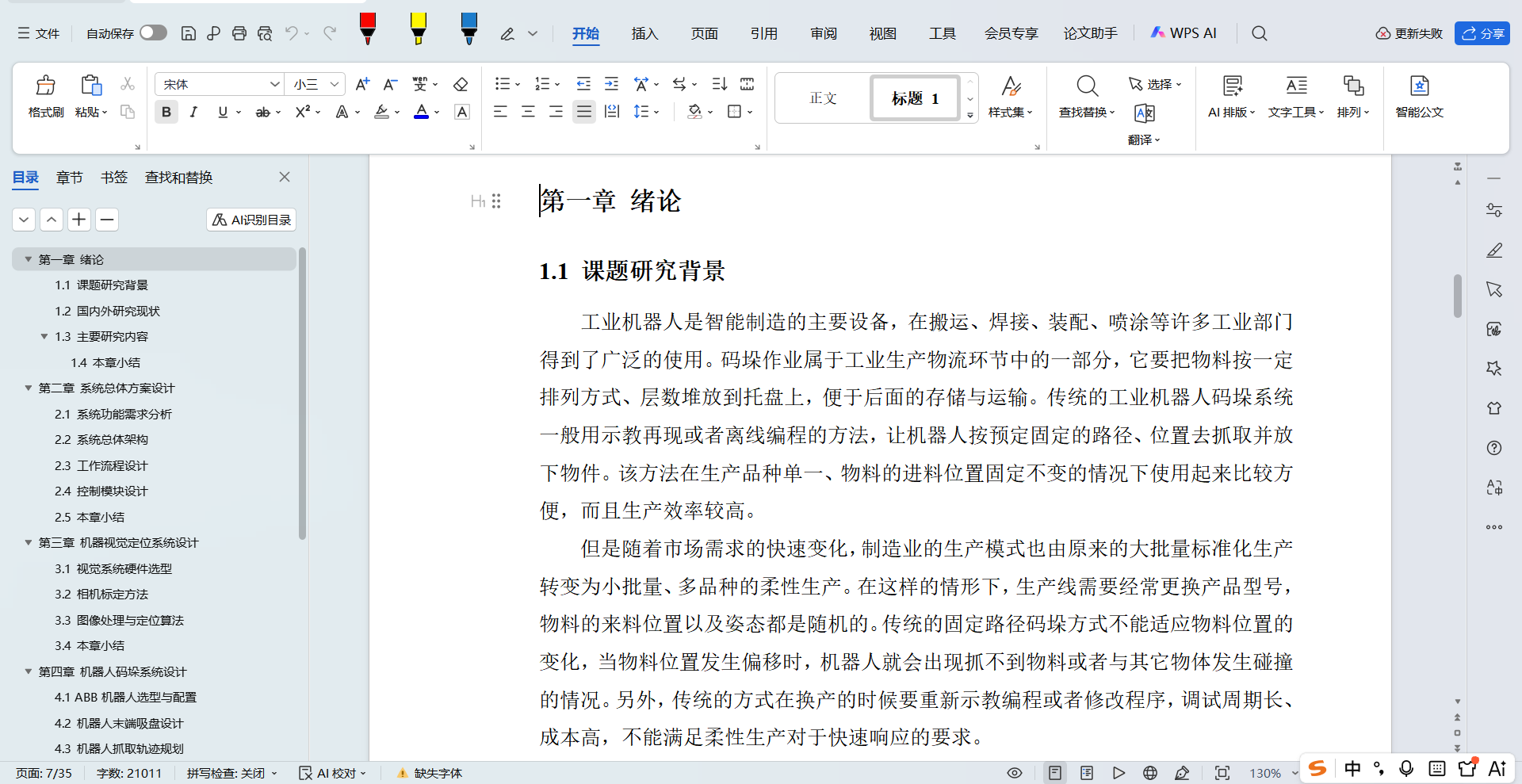The image size is (1522, 784).
Task: Collapse 第一章 绪论 in outline
Action: (x=29, y=259)
